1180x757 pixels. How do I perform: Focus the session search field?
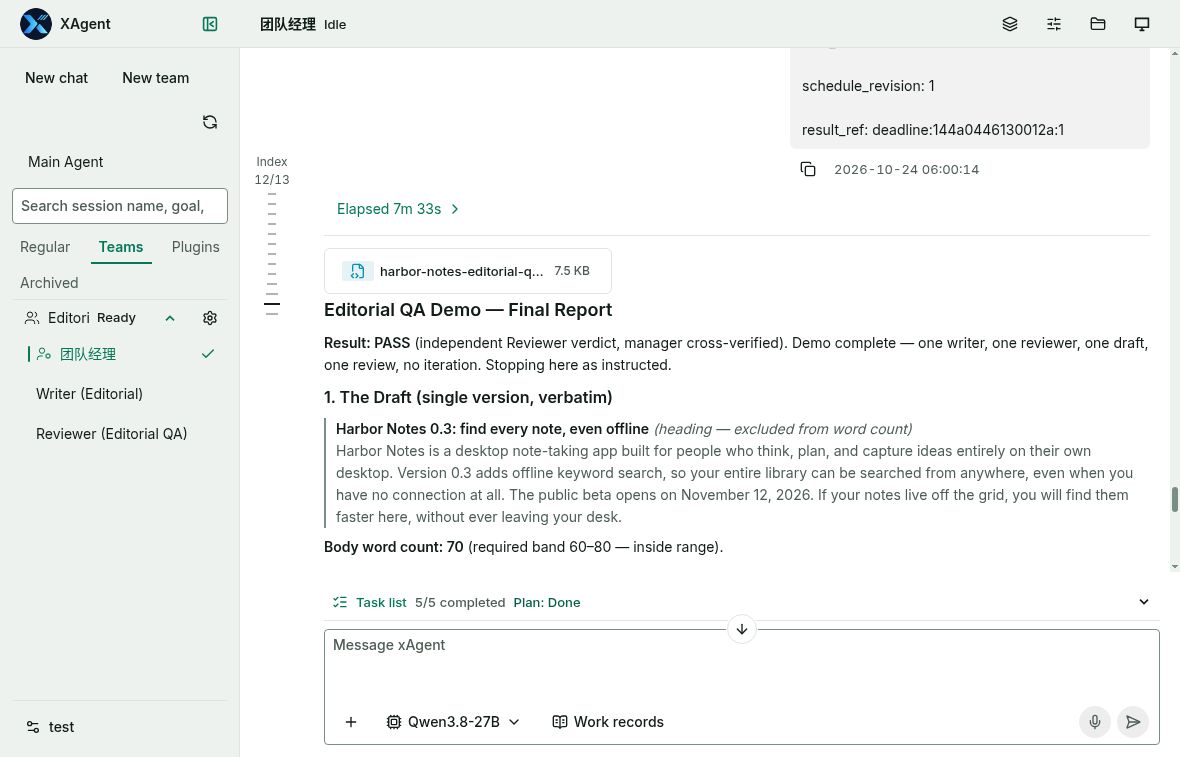tap(120, 206)
